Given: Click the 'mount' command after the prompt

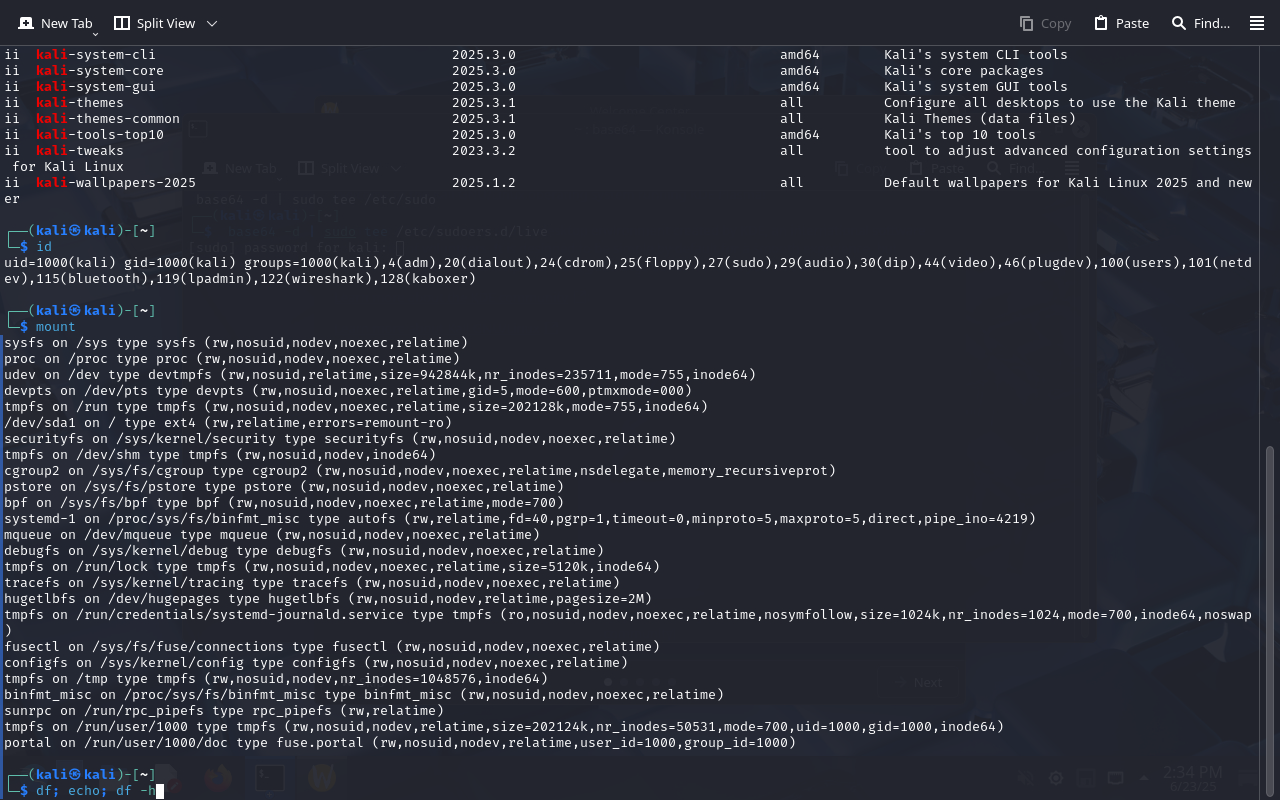Looking at the screenshot, I should tap(56, 327).
